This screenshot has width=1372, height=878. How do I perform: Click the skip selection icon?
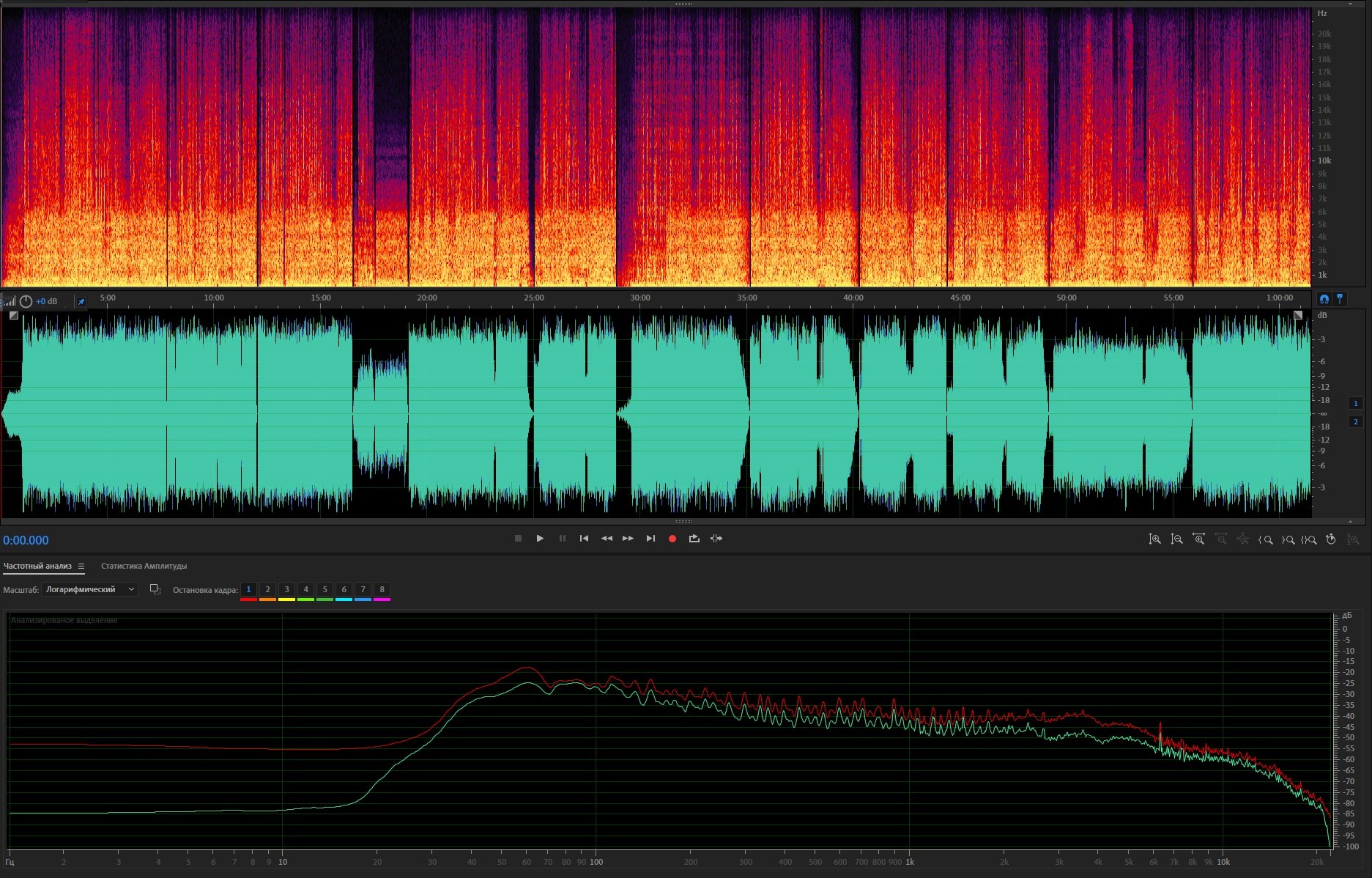pos(716,539)
